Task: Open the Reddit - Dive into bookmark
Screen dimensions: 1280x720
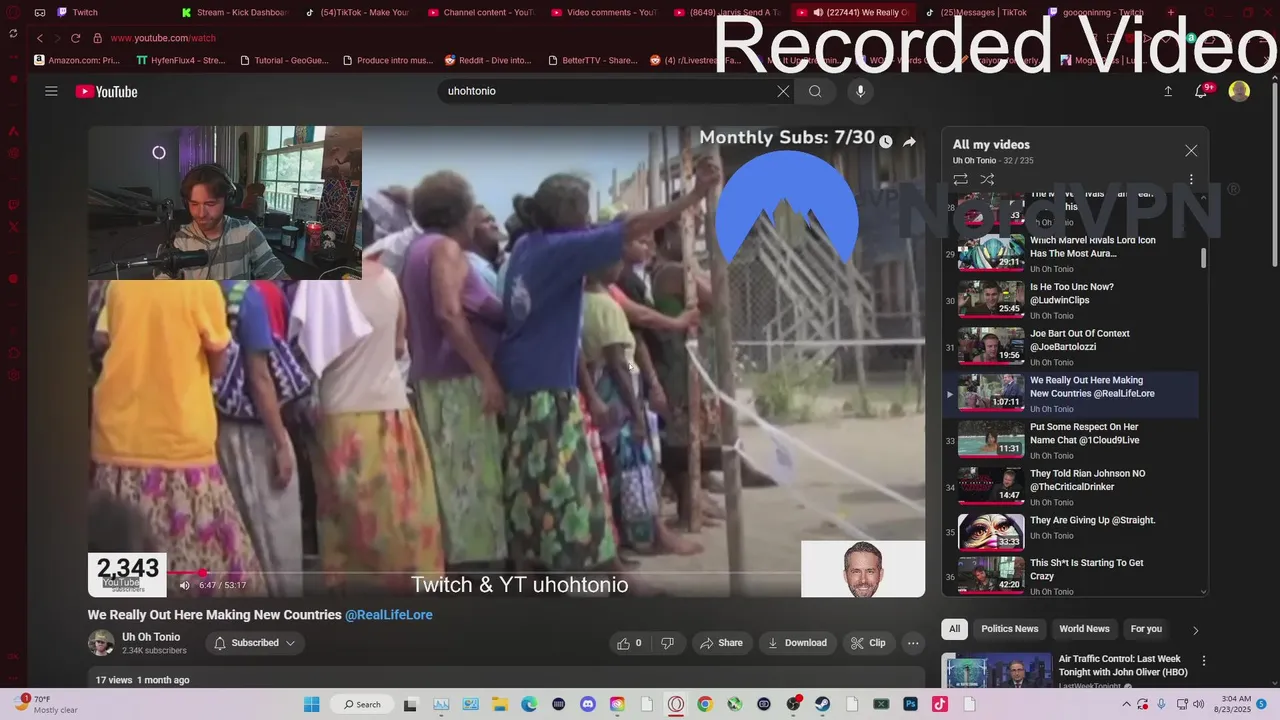Action: click(x=488, y=60)
